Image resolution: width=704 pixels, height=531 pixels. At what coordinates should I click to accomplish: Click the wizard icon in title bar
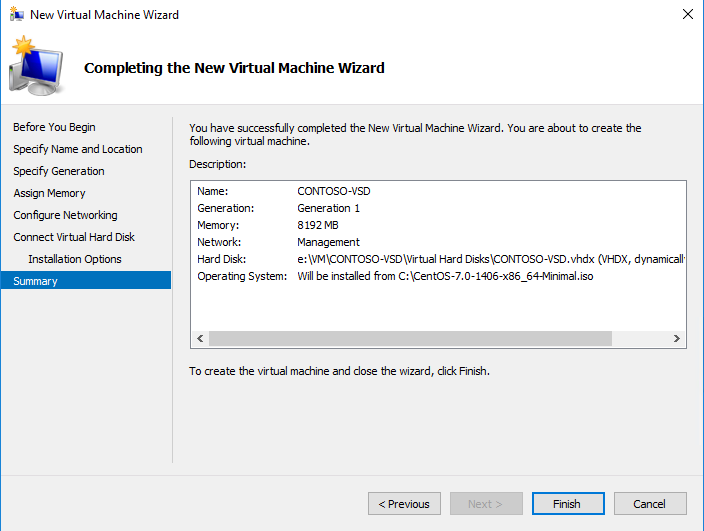tap(15, 15)
